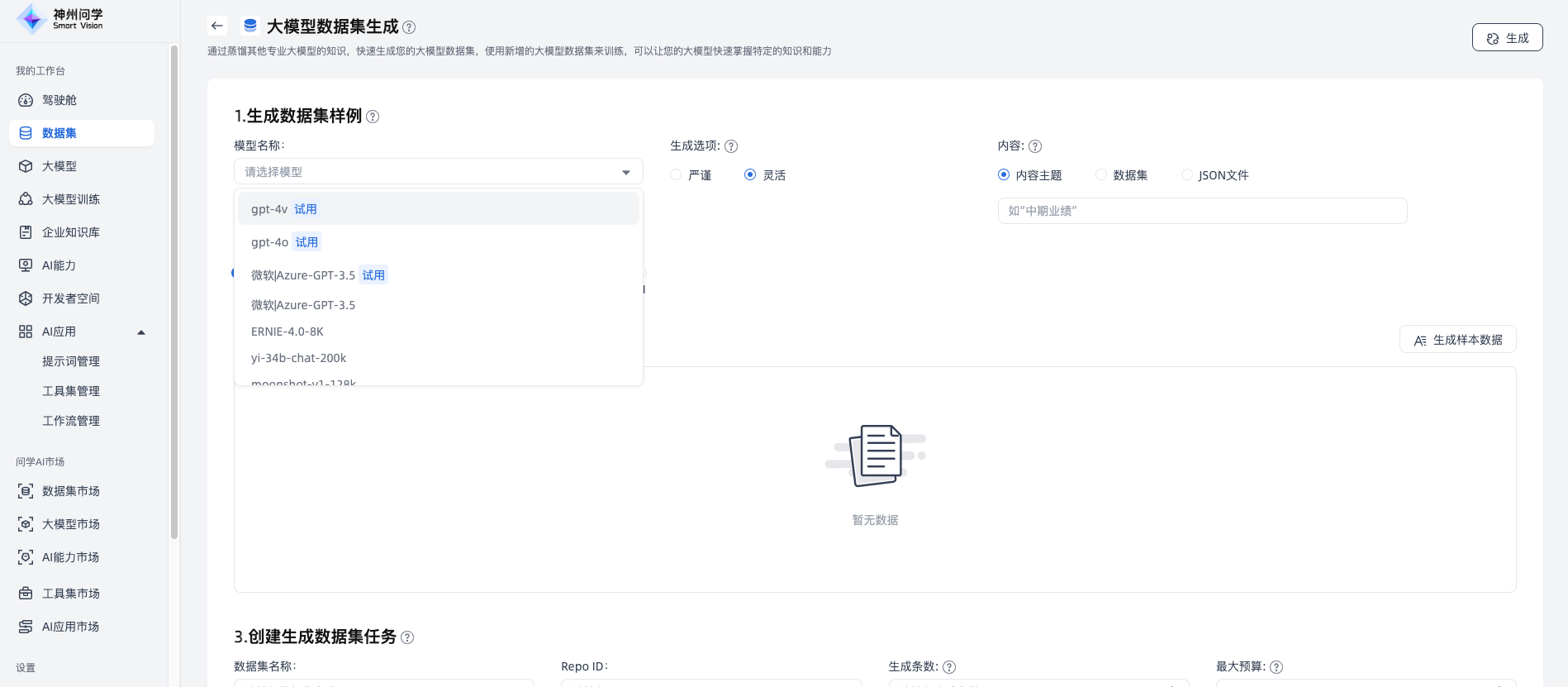1568x687 pixels.
Task: Open 工作流管理 submenu item
Action: [71, 421]
